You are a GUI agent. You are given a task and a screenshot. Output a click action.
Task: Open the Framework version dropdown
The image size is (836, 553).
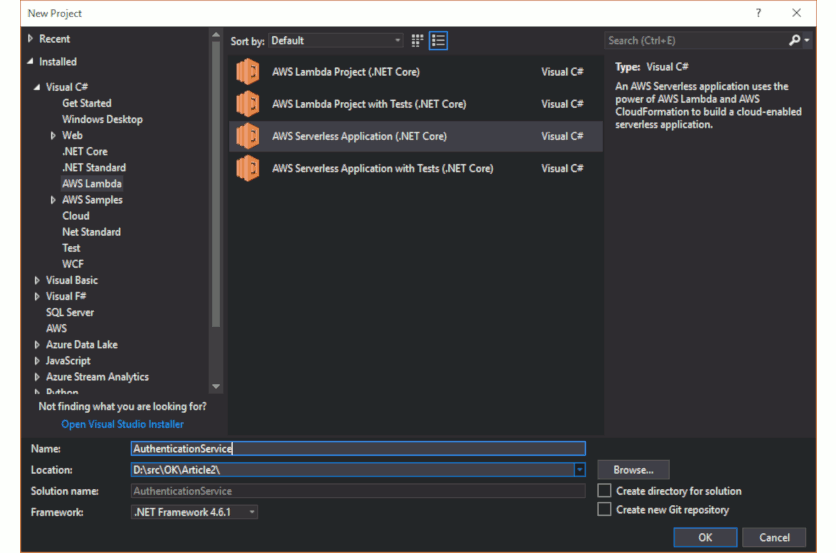(195, 512)
